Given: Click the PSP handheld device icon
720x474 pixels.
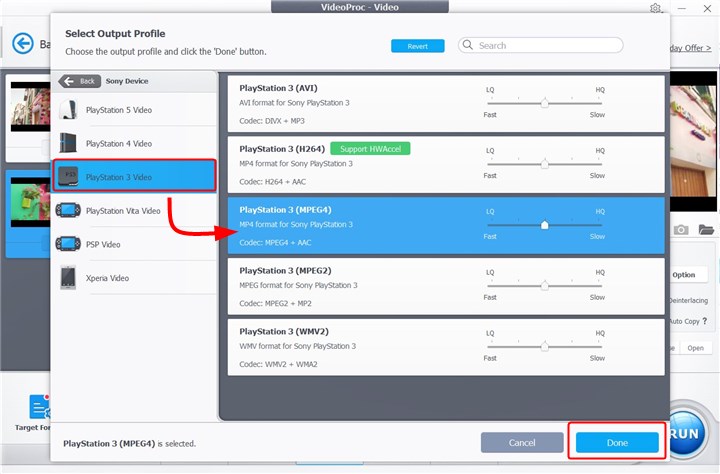Looking at the screenshot, I should 68,244.
